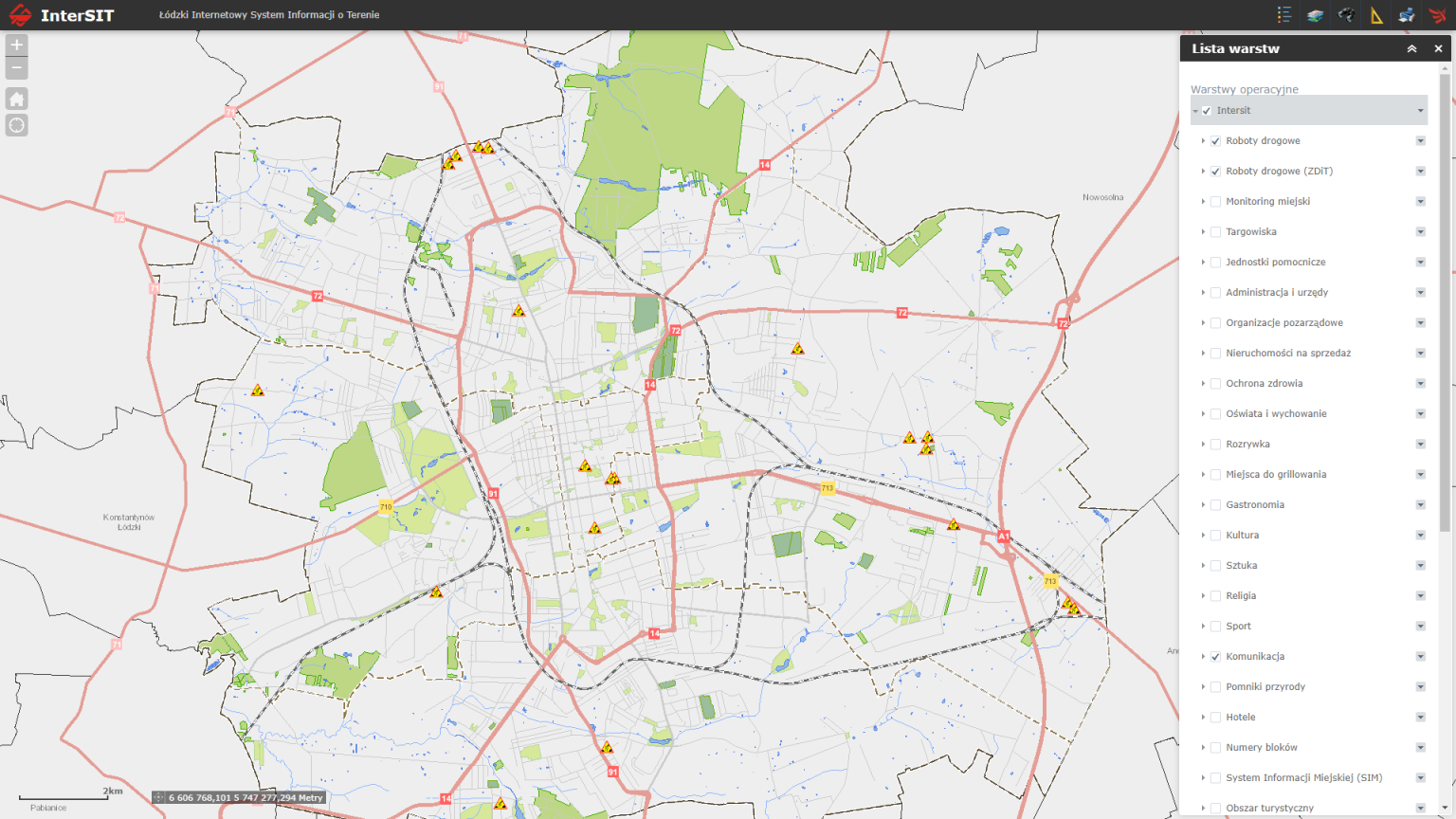Image resolution: width=1456 pixels, height=819 pixels.
Task: Select the yellow triangle measure tool
Action: coord(1376,15)
